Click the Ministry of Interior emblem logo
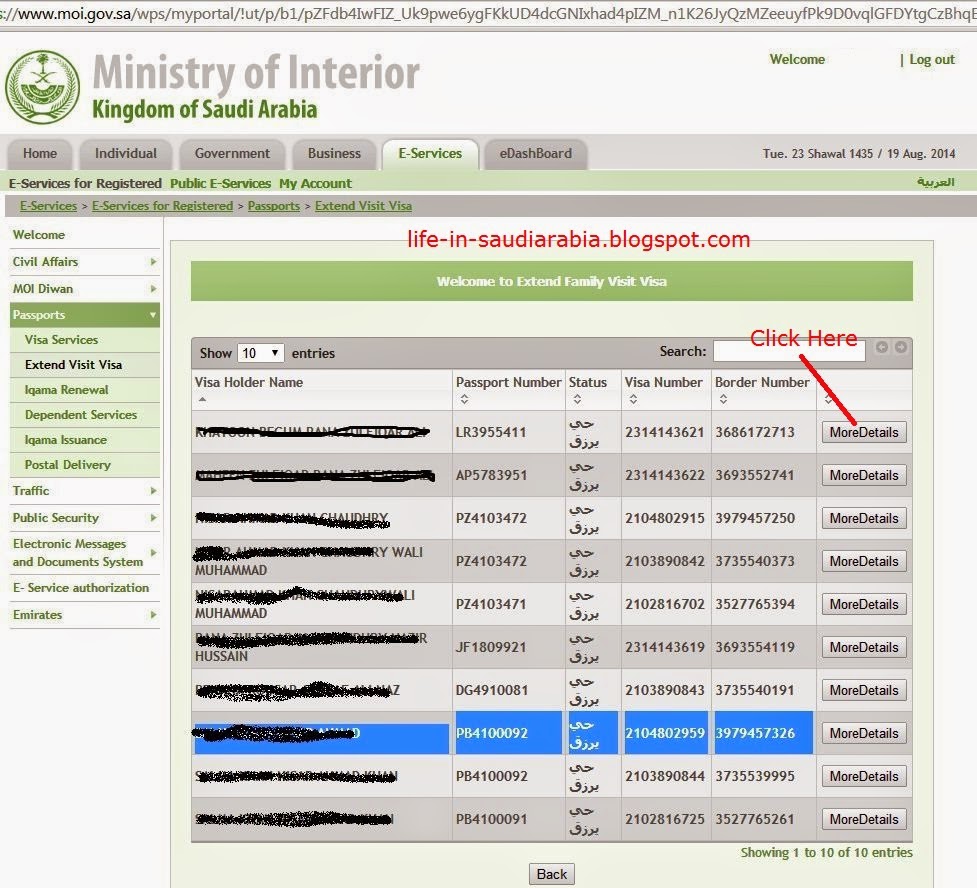 coord(42,87)
